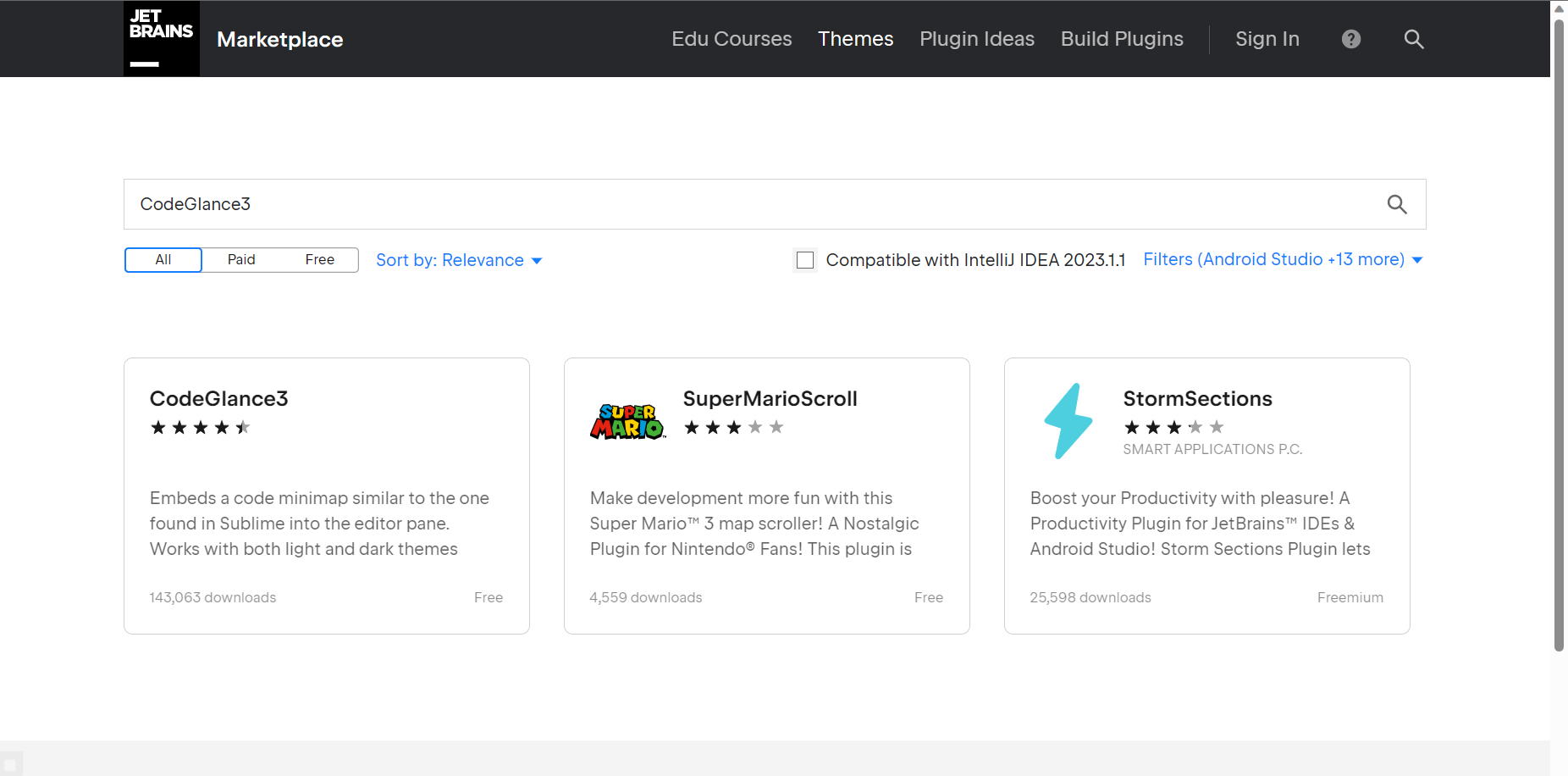
Task: Select the All pricing filter
Action: [x=163, y=260]
